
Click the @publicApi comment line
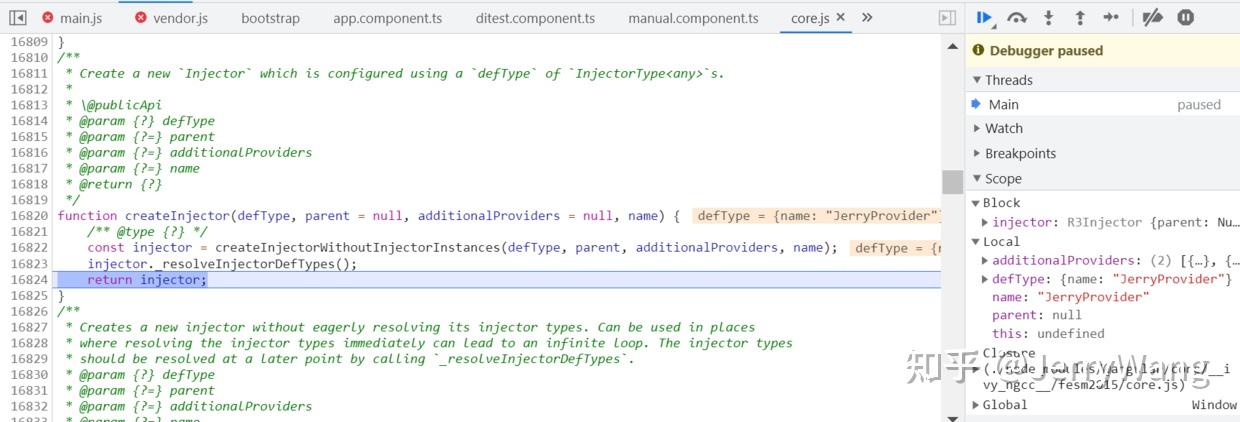114,105
